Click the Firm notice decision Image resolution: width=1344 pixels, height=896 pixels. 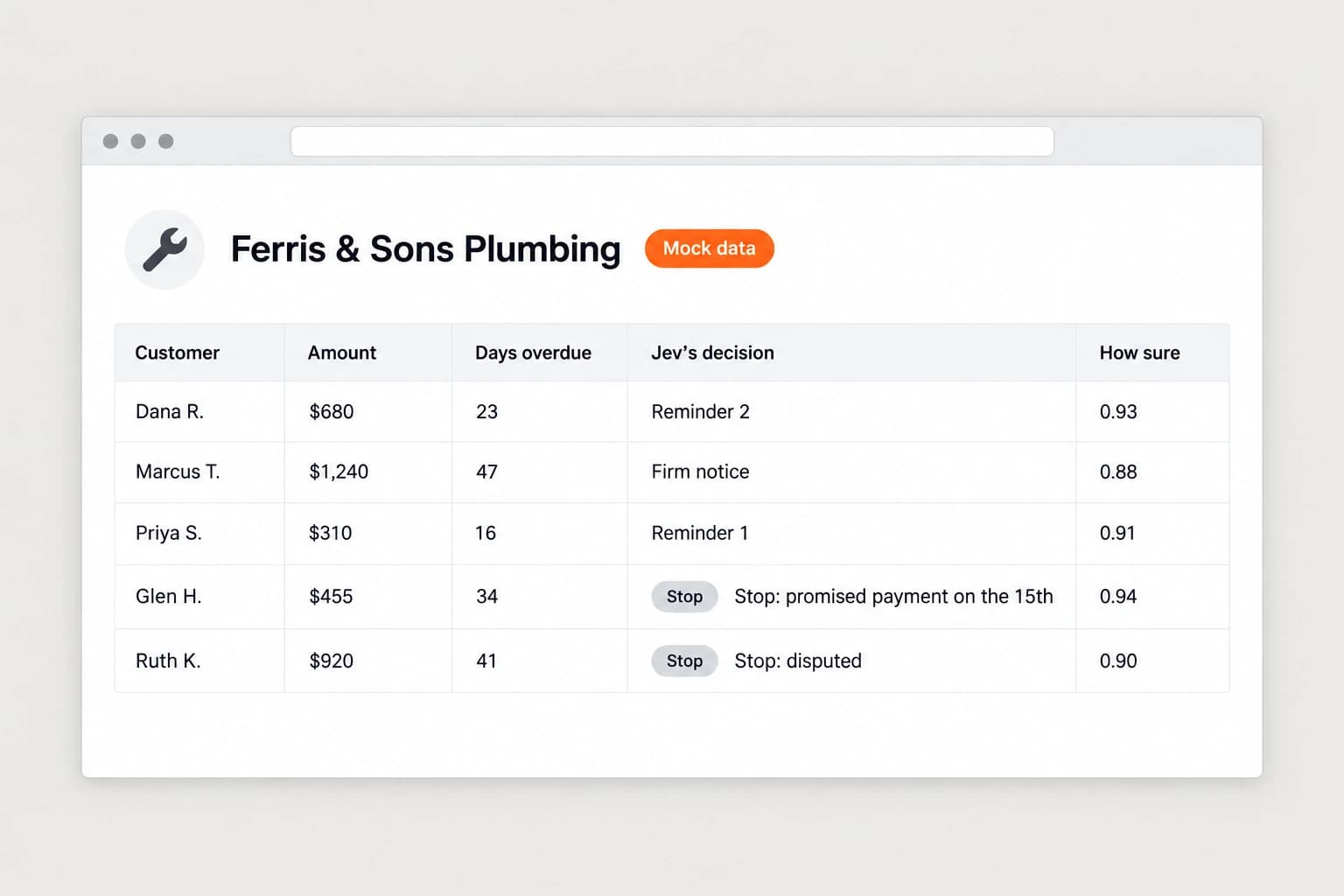(x=700, y=472)
